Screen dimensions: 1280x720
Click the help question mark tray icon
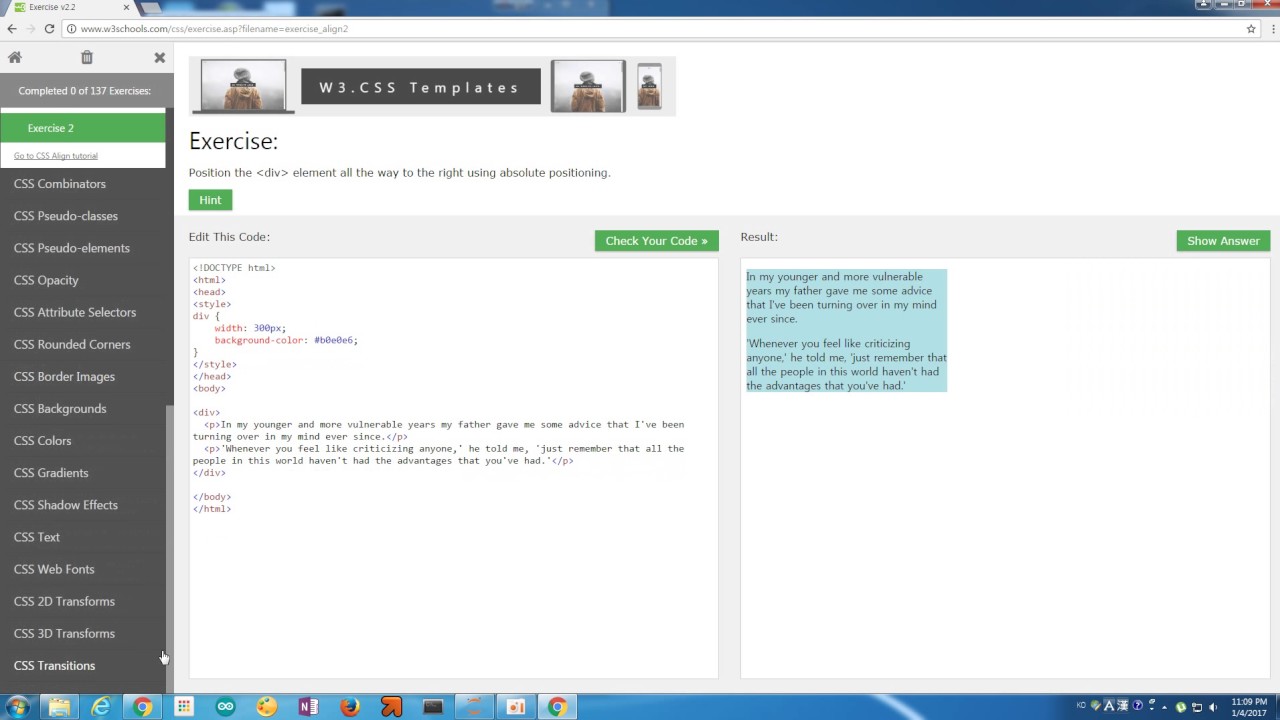pyautogui.click(x=1137, y=706)
